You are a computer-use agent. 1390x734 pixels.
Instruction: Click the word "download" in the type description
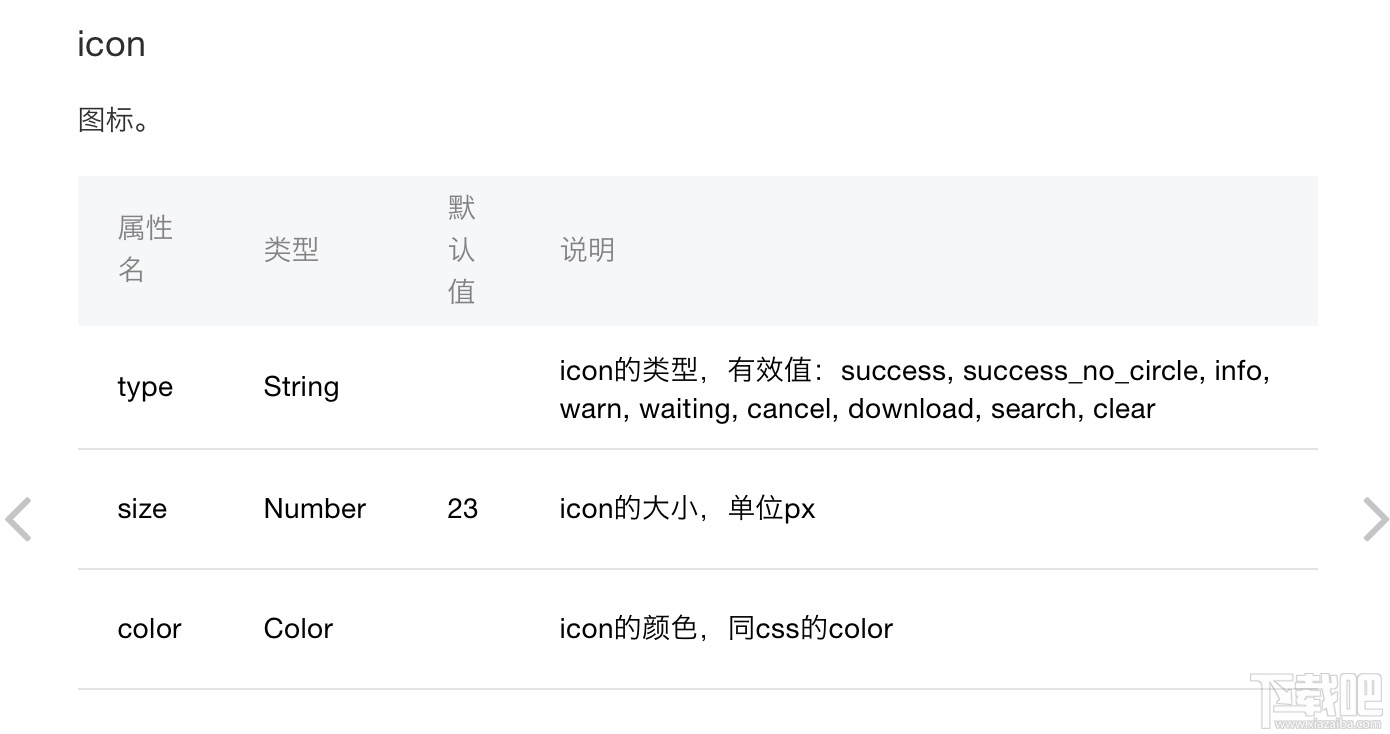[x=912, y=409]
